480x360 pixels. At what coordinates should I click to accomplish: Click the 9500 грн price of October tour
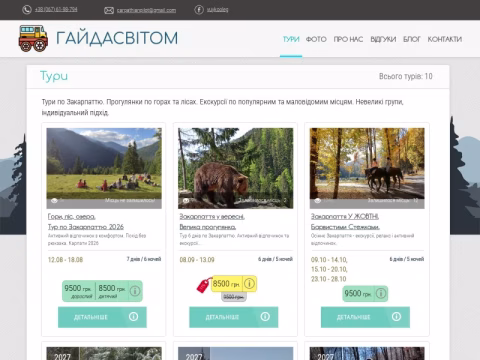tap(358, 294)
